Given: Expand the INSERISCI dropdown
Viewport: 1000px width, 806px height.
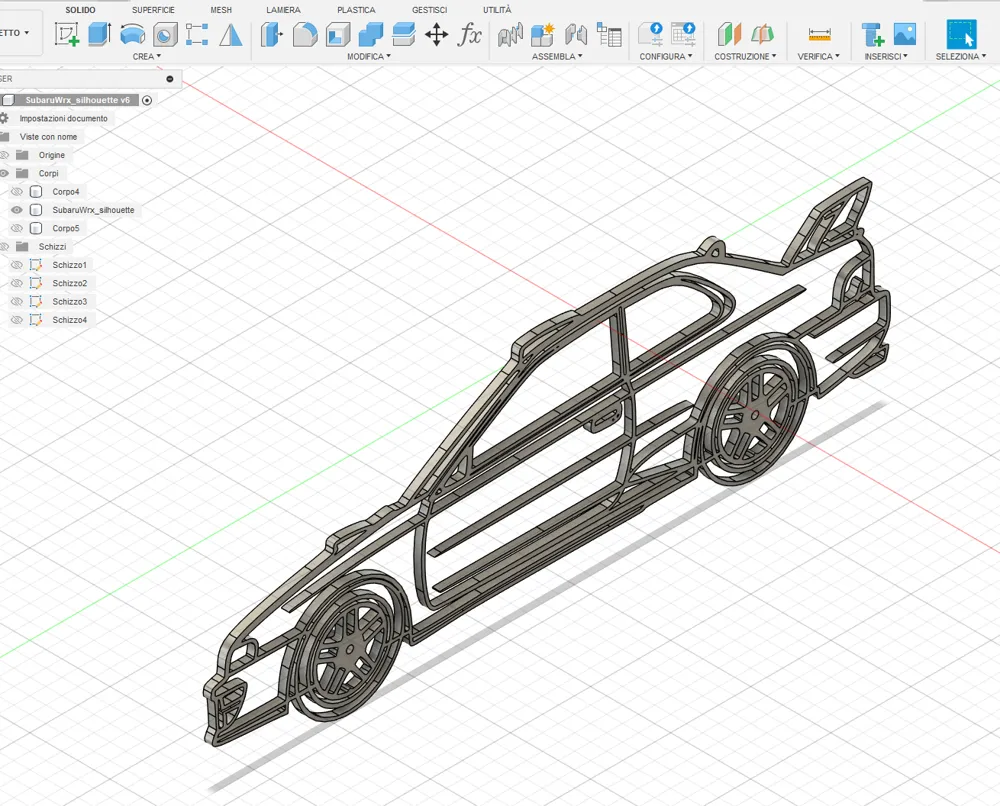Looking at the screenshot, I should pyautogui.click(x=886, y=56).
